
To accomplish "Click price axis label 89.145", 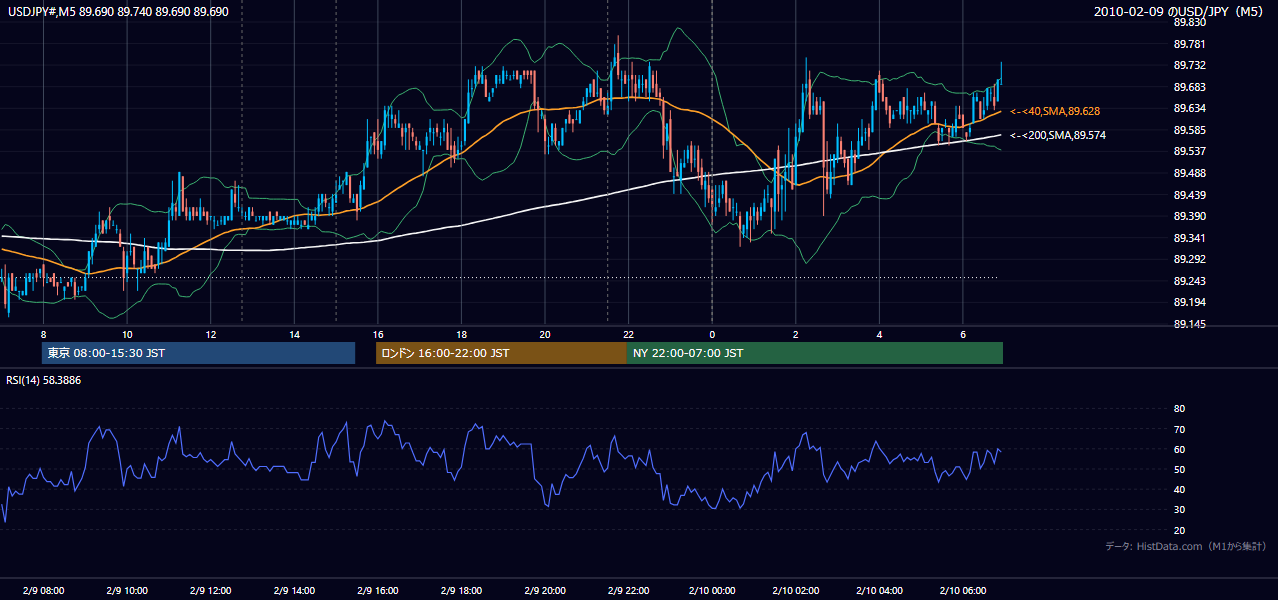I will pos(1190,324).
